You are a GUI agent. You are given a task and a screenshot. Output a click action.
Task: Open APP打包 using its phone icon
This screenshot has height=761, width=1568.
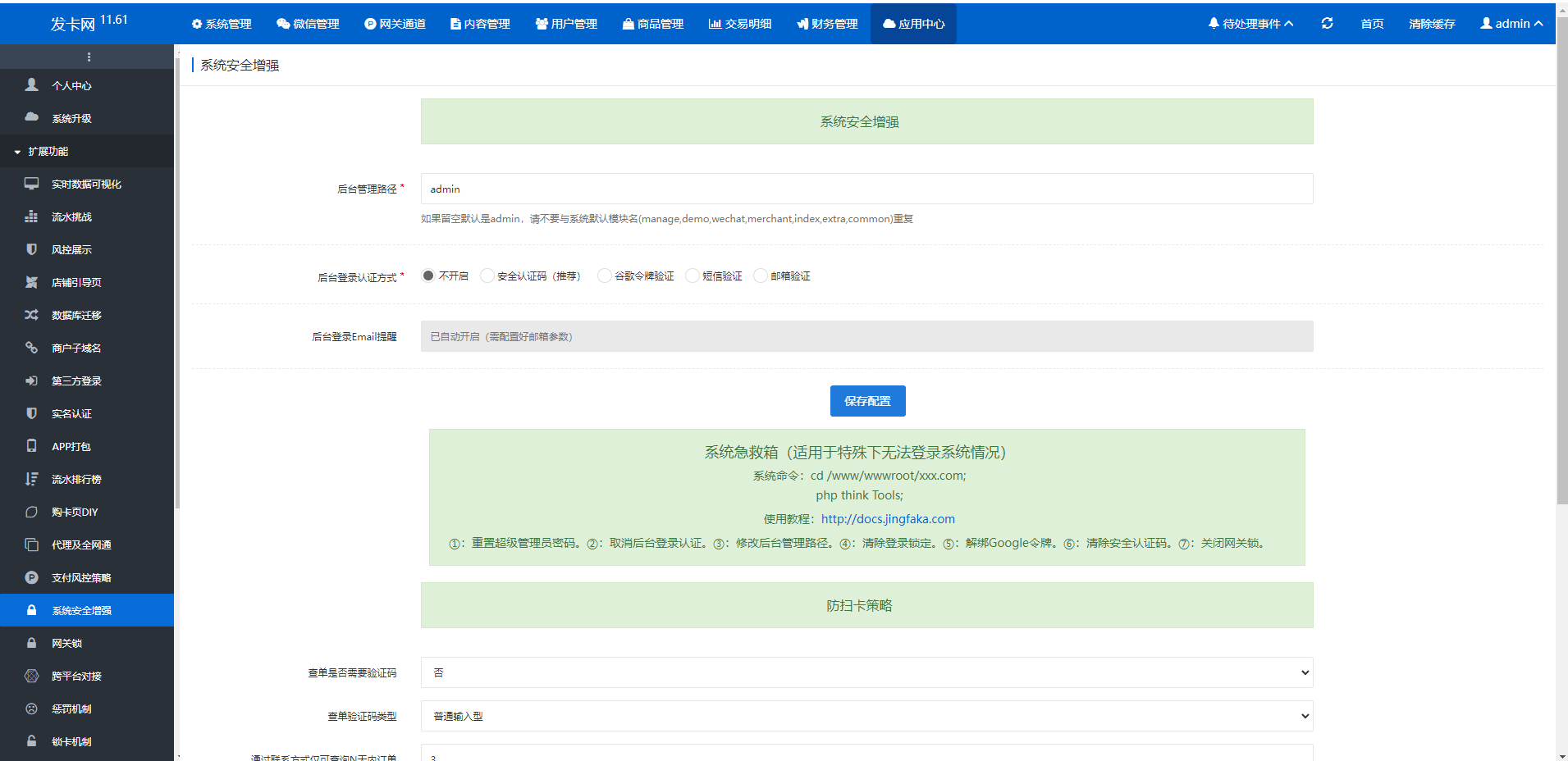[31, 446]
